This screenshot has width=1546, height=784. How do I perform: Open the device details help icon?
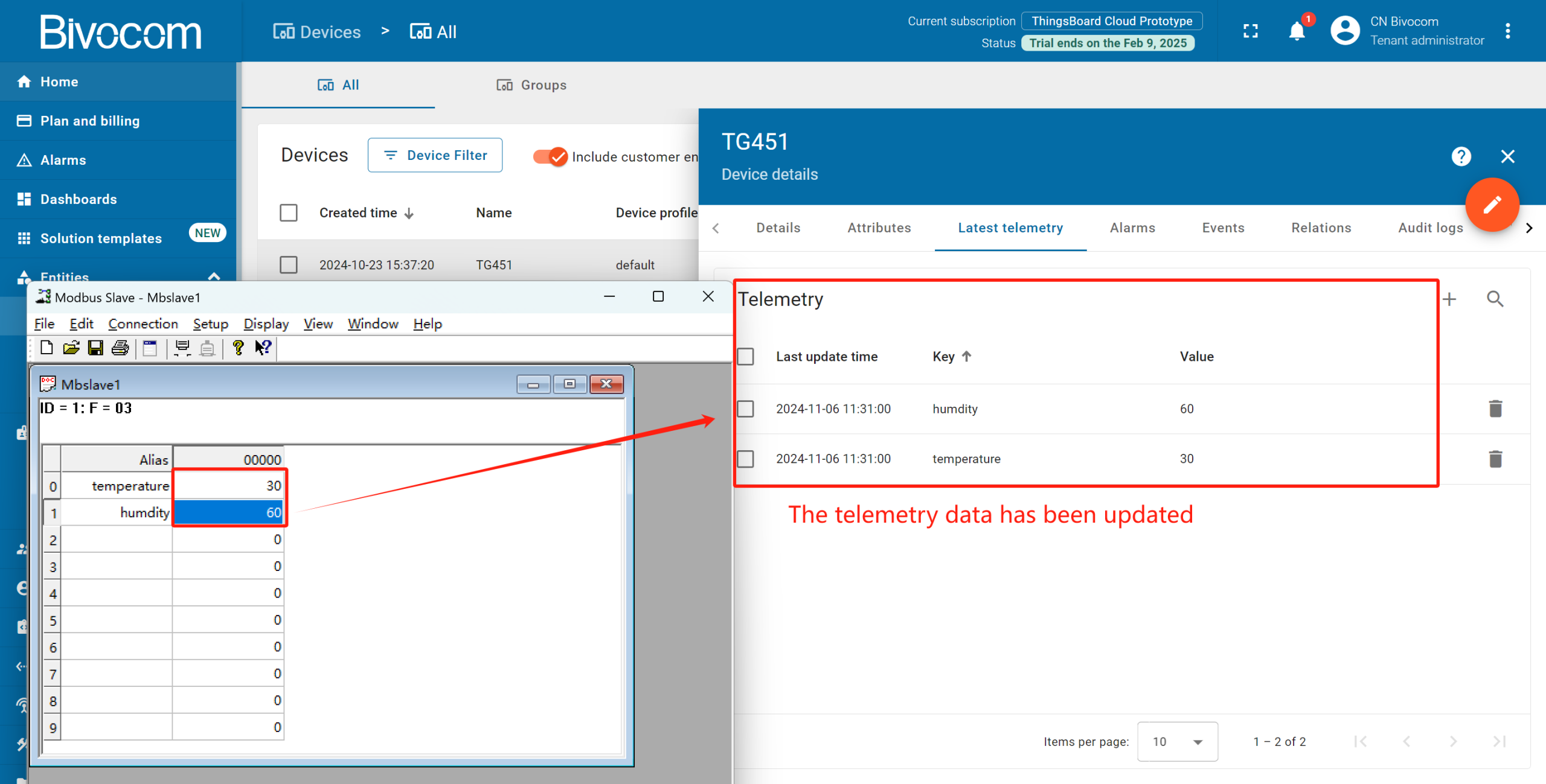[1461, 157]
